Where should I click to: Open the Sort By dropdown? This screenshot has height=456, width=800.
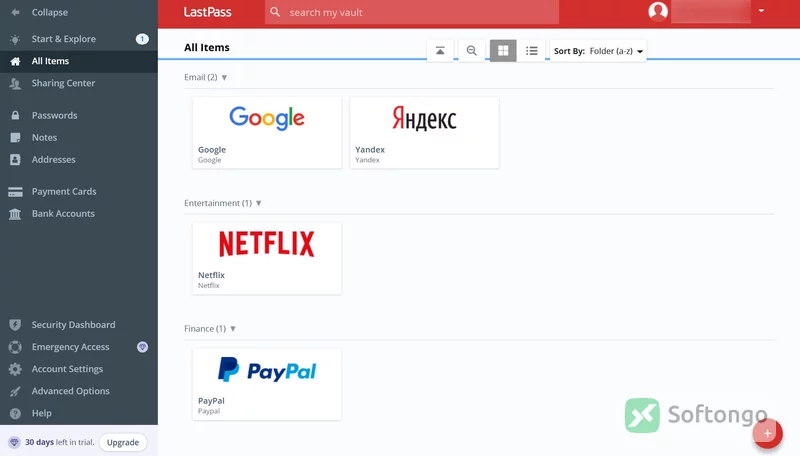point(598,51)
